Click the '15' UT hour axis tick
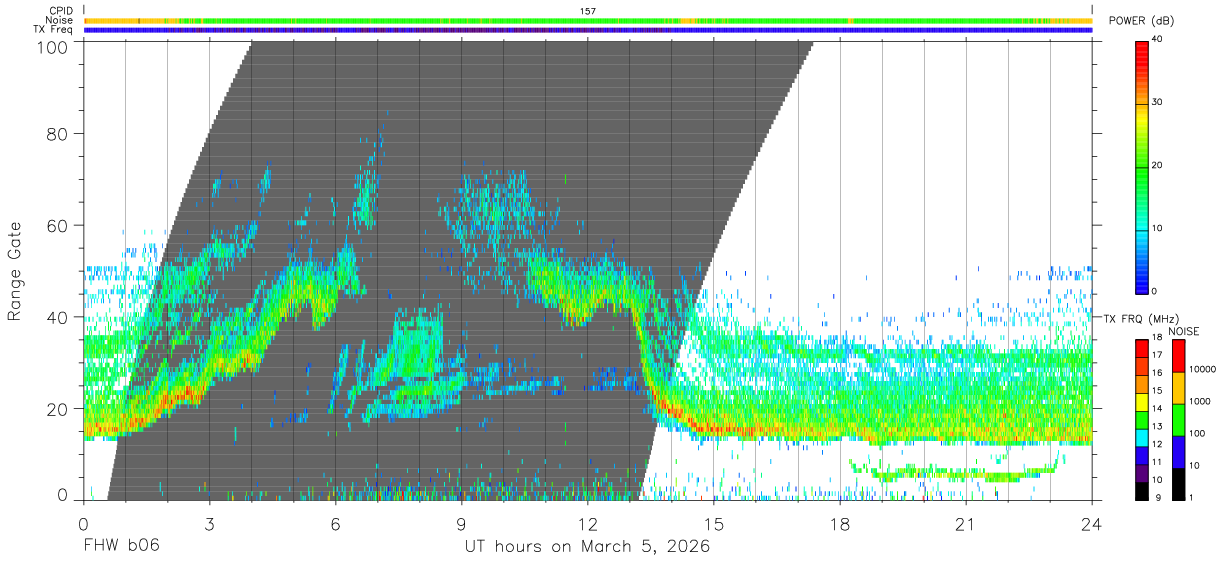The height and width of the screenshot is (567, 1228). coord(714,525)
